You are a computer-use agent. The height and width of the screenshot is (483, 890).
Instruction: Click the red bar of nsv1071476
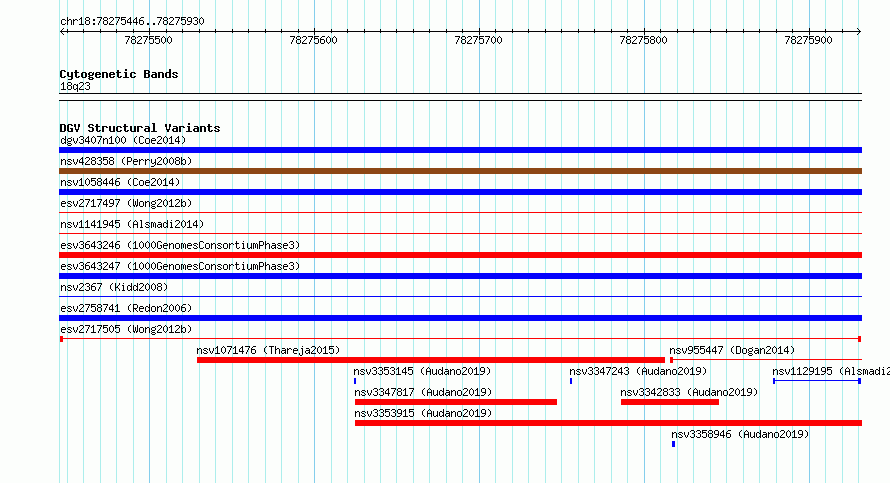pos(431,360)
